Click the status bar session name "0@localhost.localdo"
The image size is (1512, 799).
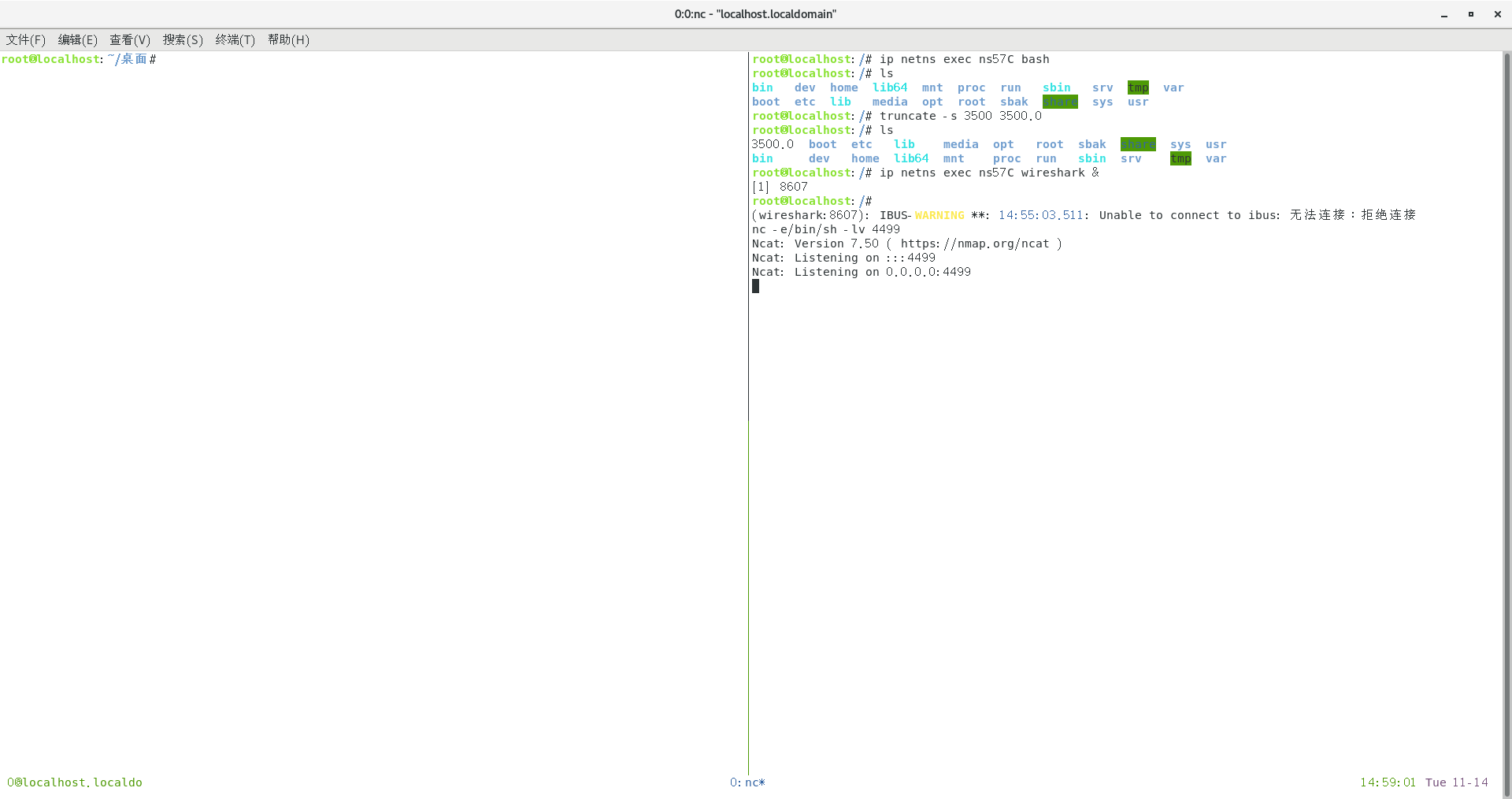click(x=75, y=782)
